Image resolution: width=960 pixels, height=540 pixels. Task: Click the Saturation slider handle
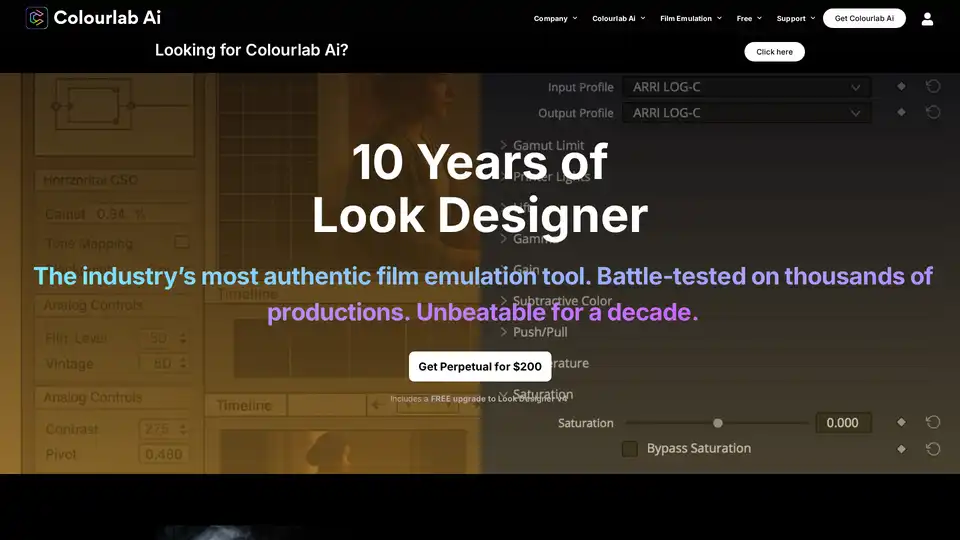pos(717,423)
